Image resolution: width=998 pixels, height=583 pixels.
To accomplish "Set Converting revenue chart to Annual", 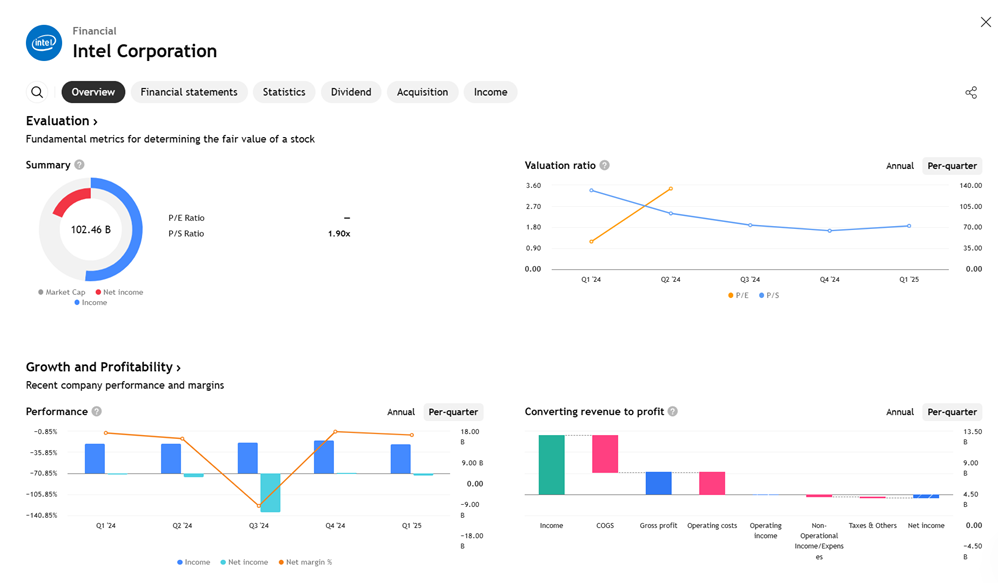I will (899, 412).
